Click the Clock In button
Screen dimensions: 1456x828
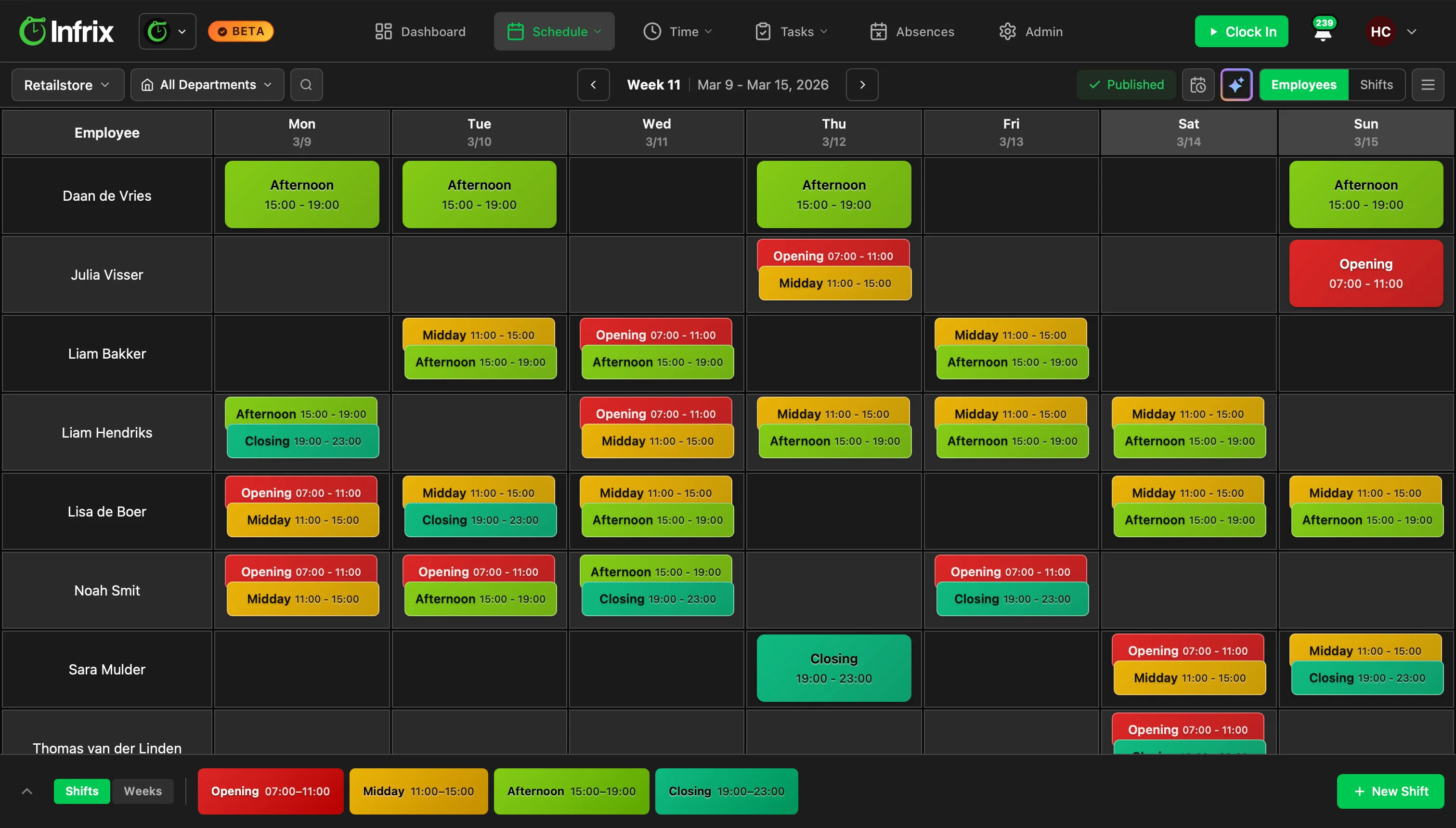coord(1242,31)
